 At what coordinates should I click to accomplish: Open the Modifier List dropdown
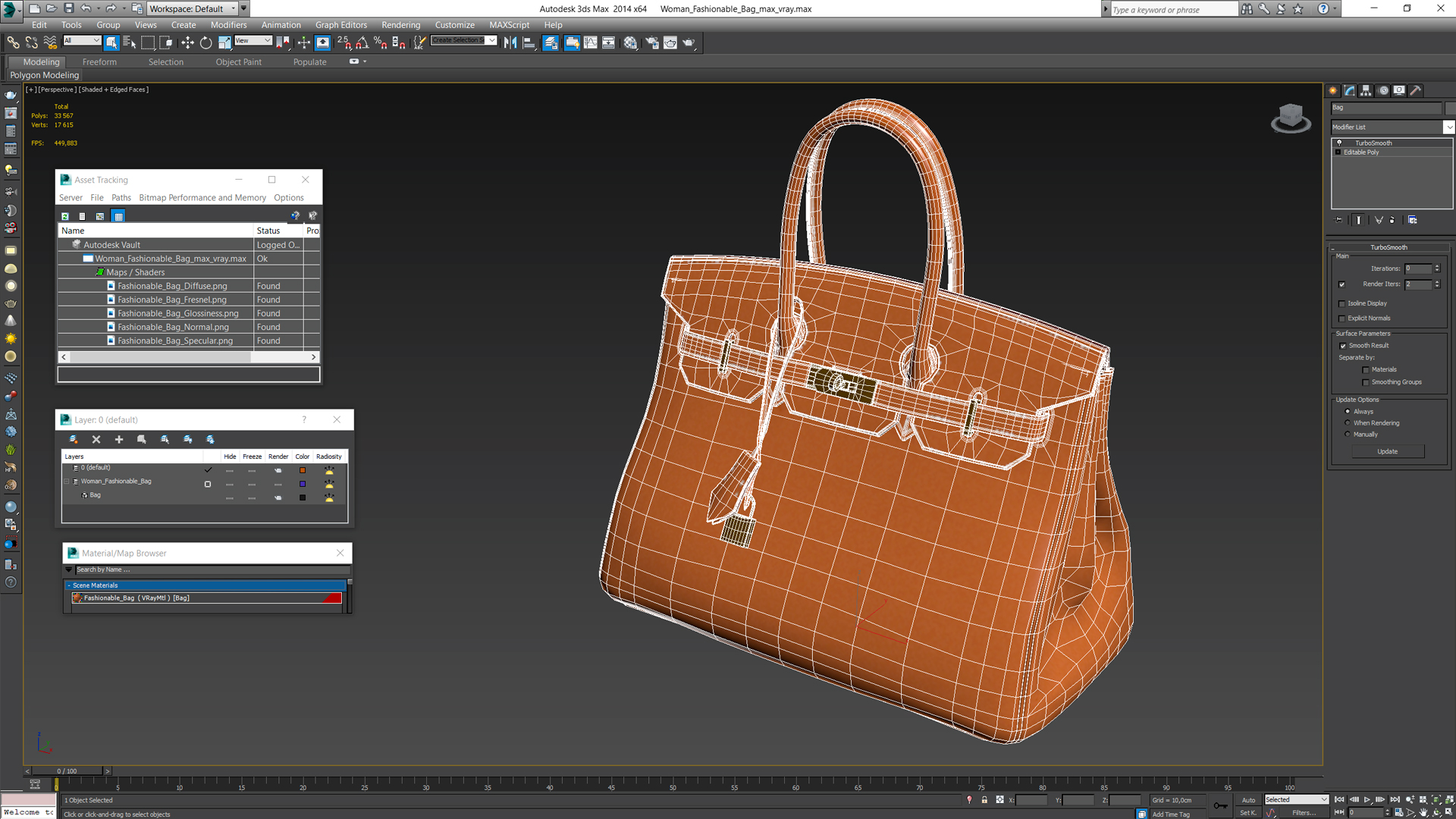pos(1448,127)
